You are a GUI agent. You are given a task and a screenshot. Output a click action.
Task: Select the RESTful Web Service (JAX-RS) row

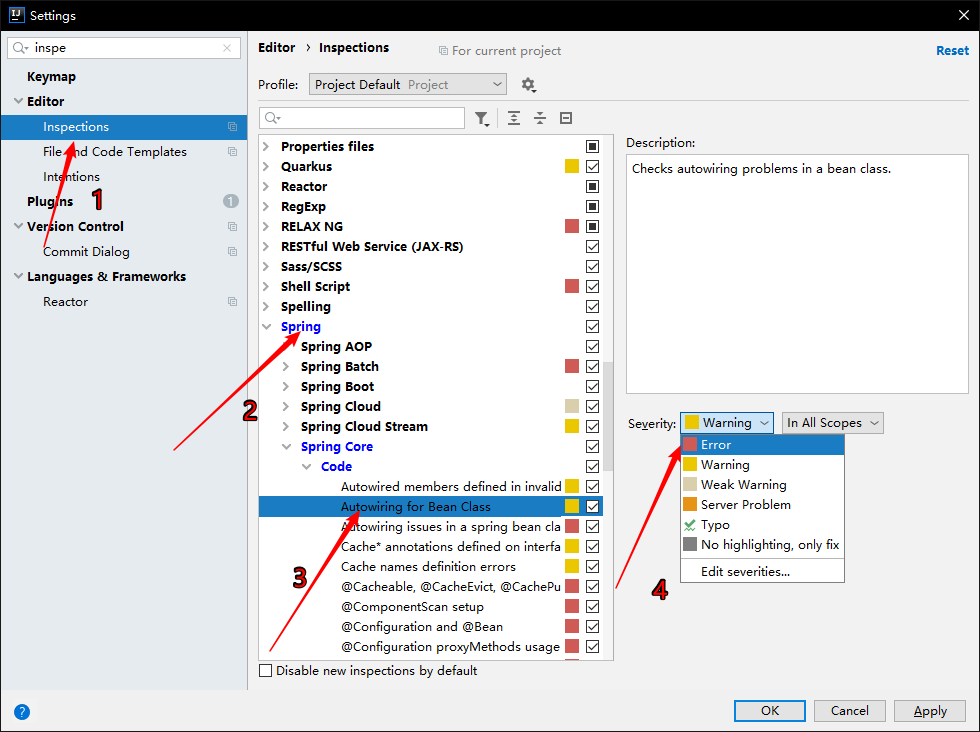[x=431, y=246]
